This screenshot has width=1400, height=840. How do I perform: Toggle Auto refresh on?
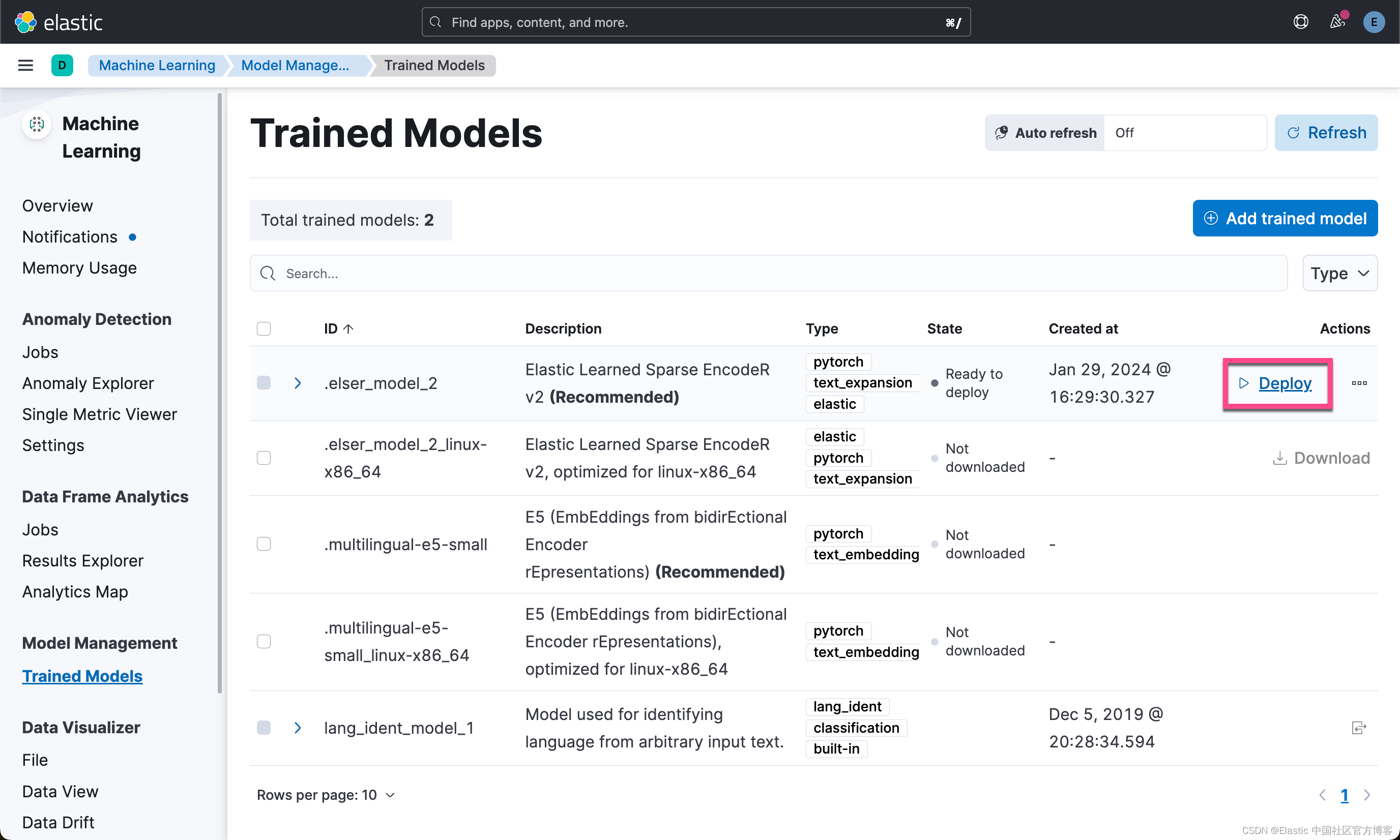1044,132
